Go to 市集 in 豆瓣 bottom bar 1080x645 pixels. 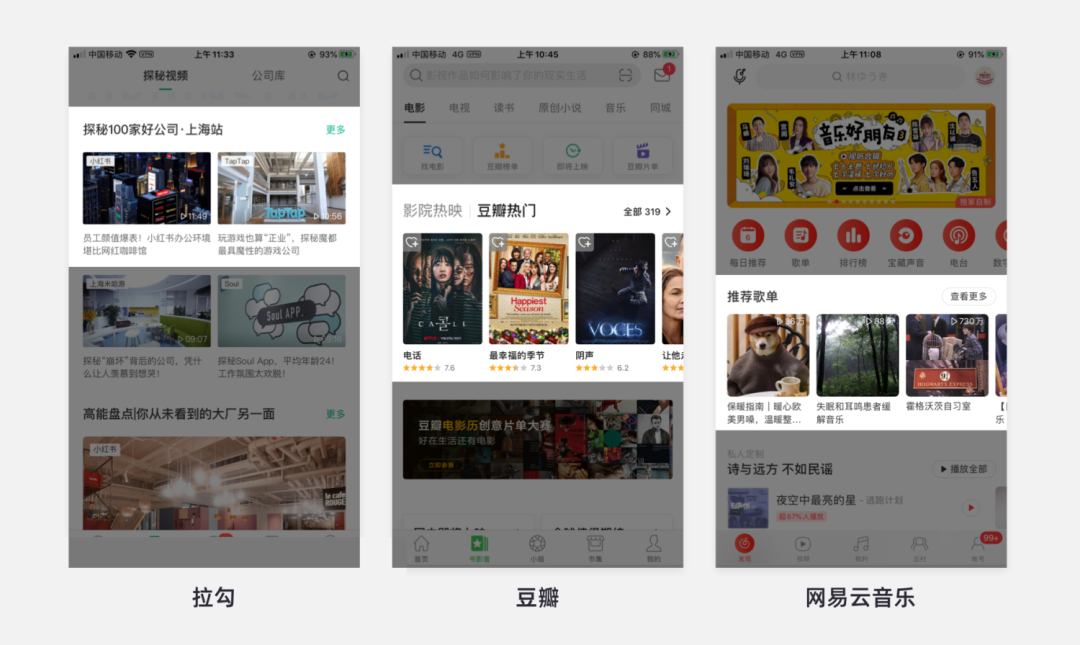coord(595,549)
